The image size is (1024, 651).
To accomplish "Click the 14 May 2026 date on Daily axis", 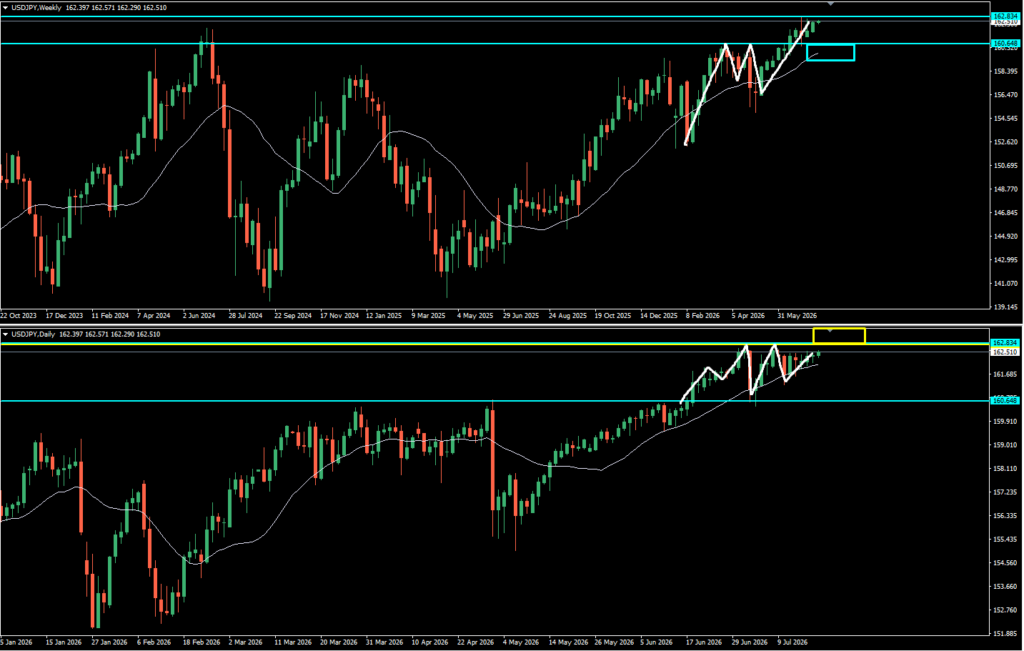I will point(568,642).
